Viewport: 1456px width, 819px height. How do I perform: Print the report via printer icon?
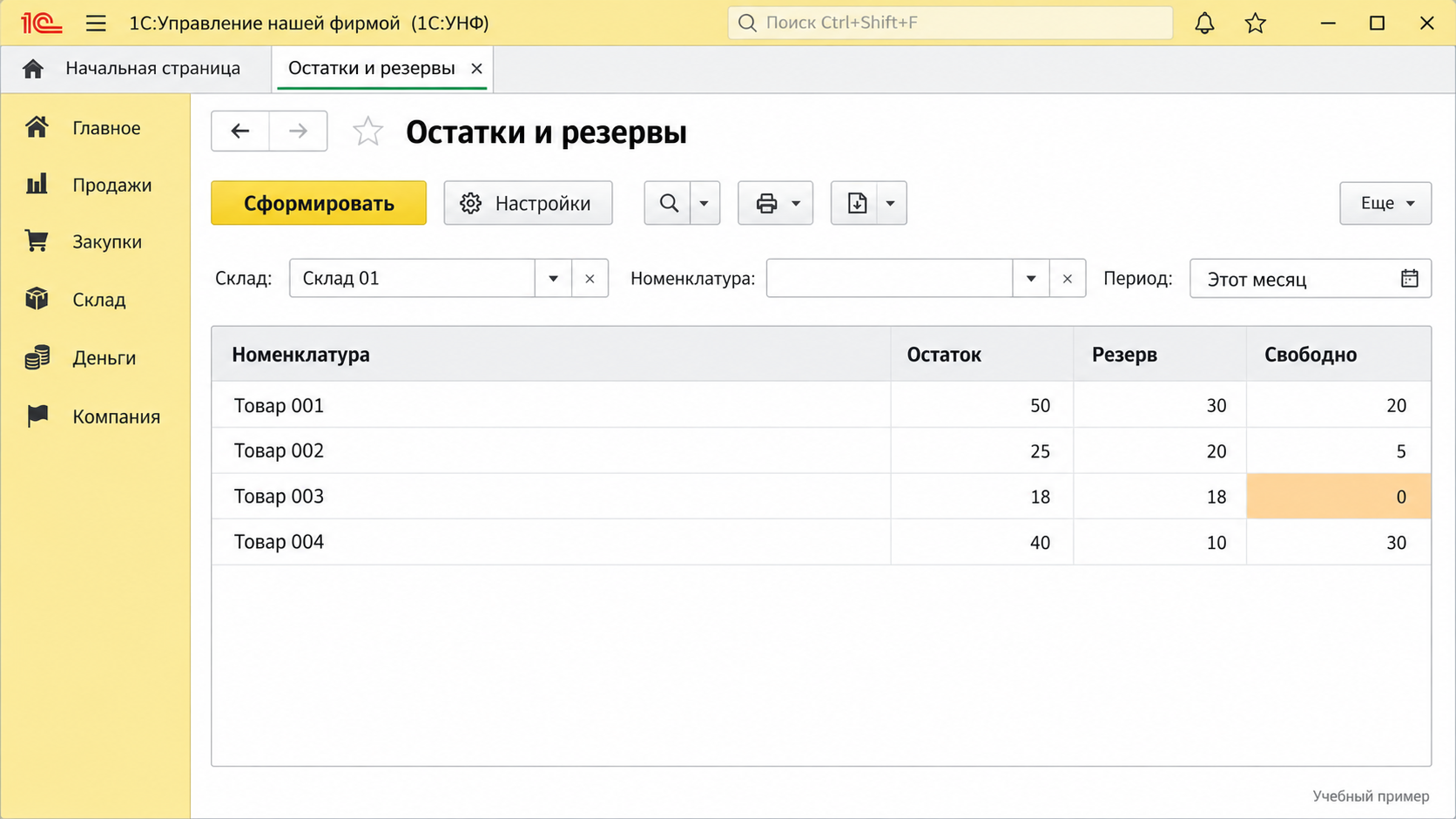point(766,203)
